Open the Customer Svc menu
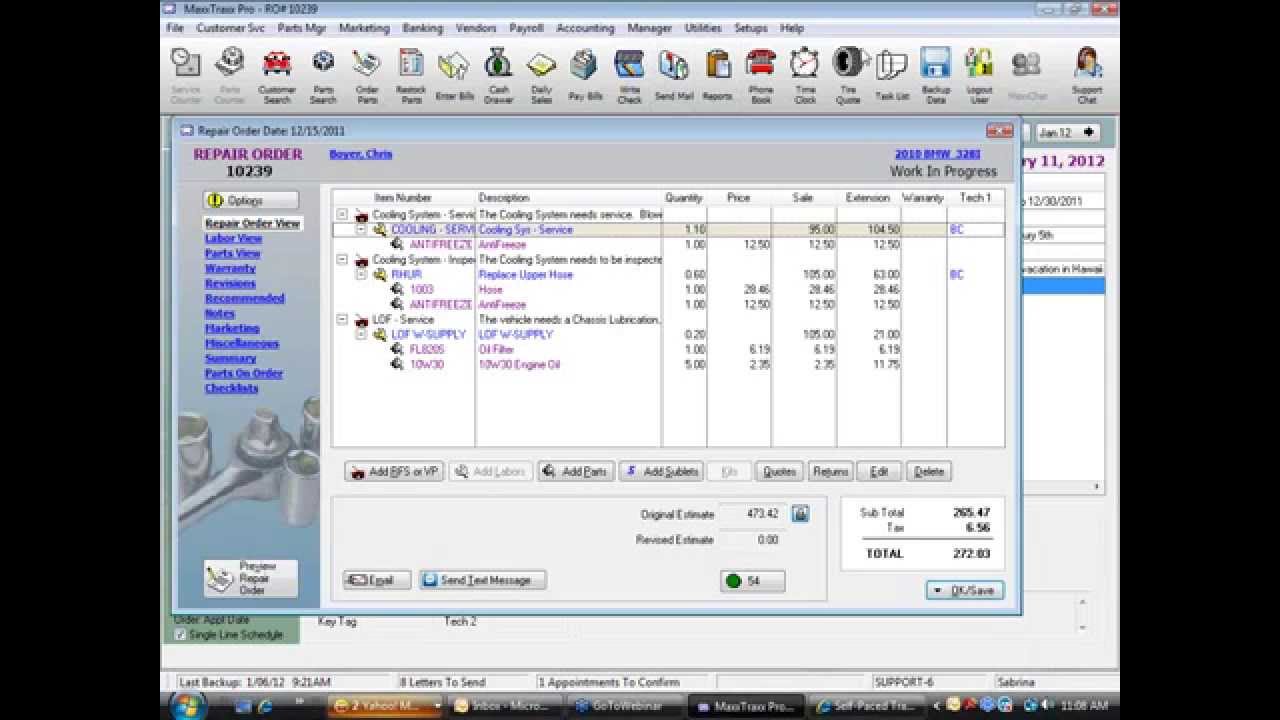 coord(230,28)
